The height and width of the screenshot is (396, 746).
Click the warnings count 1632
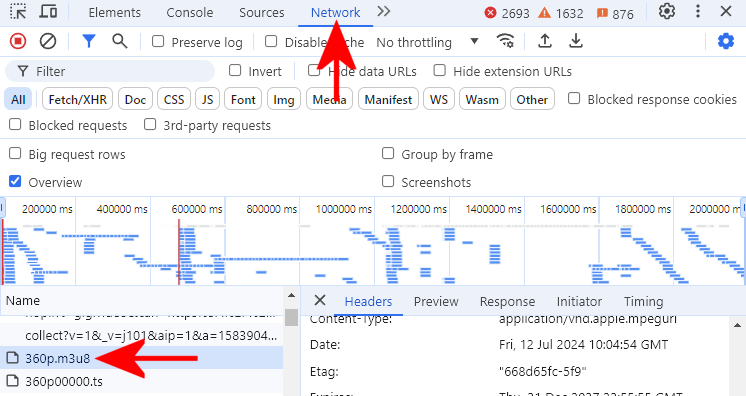[560, 13]
